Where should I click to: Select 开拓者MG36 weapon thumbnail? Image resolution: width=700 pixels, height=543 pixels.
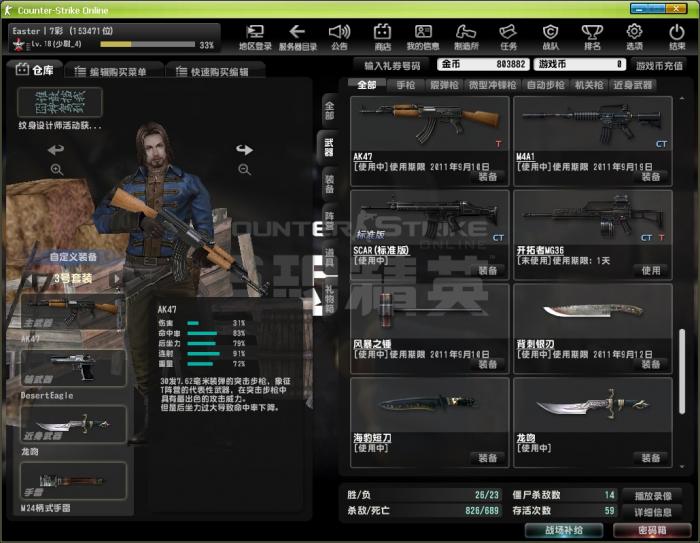tap(593, 217)
